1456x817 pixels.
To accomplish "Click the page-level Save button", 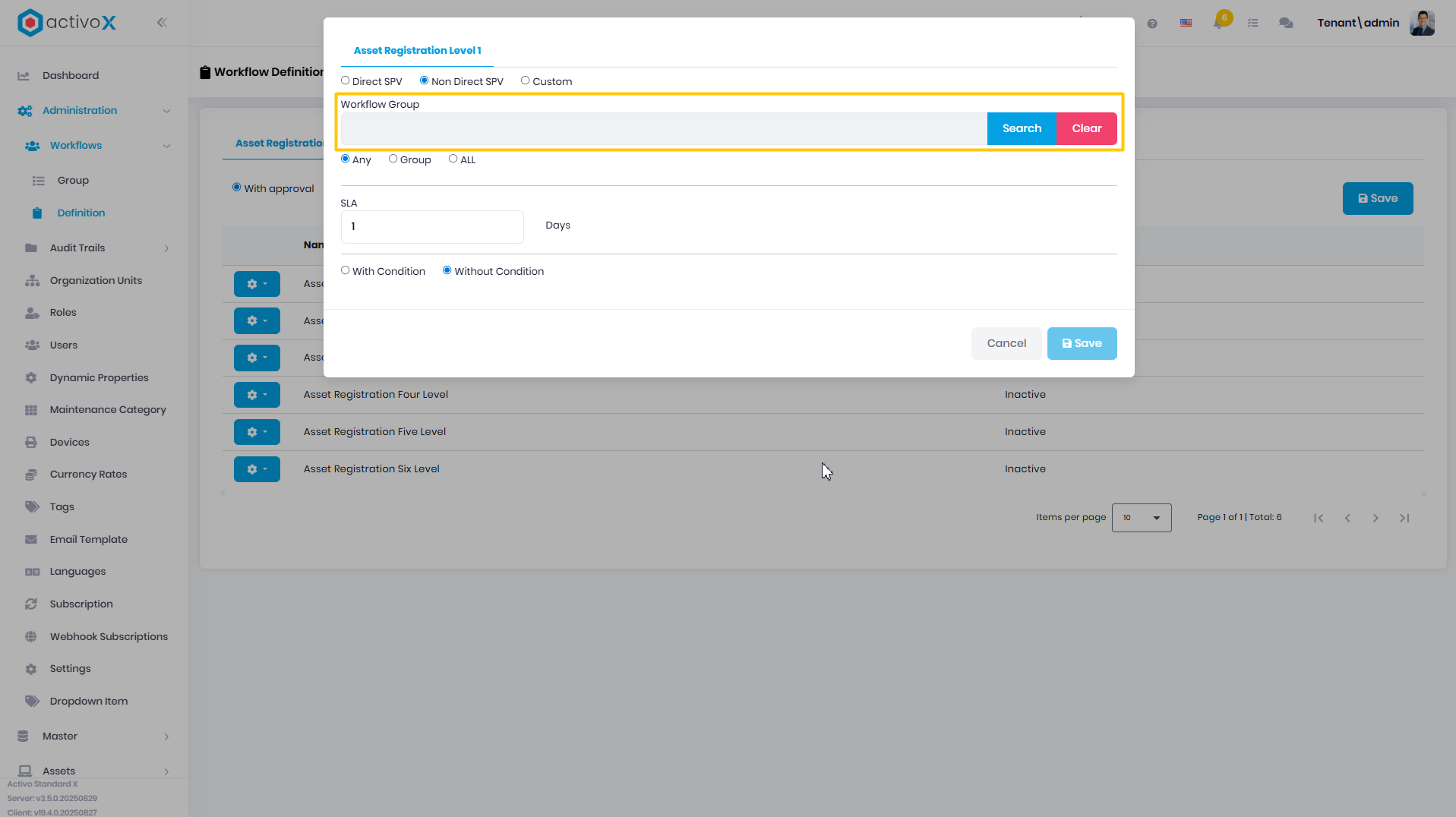I will 1378,198.
